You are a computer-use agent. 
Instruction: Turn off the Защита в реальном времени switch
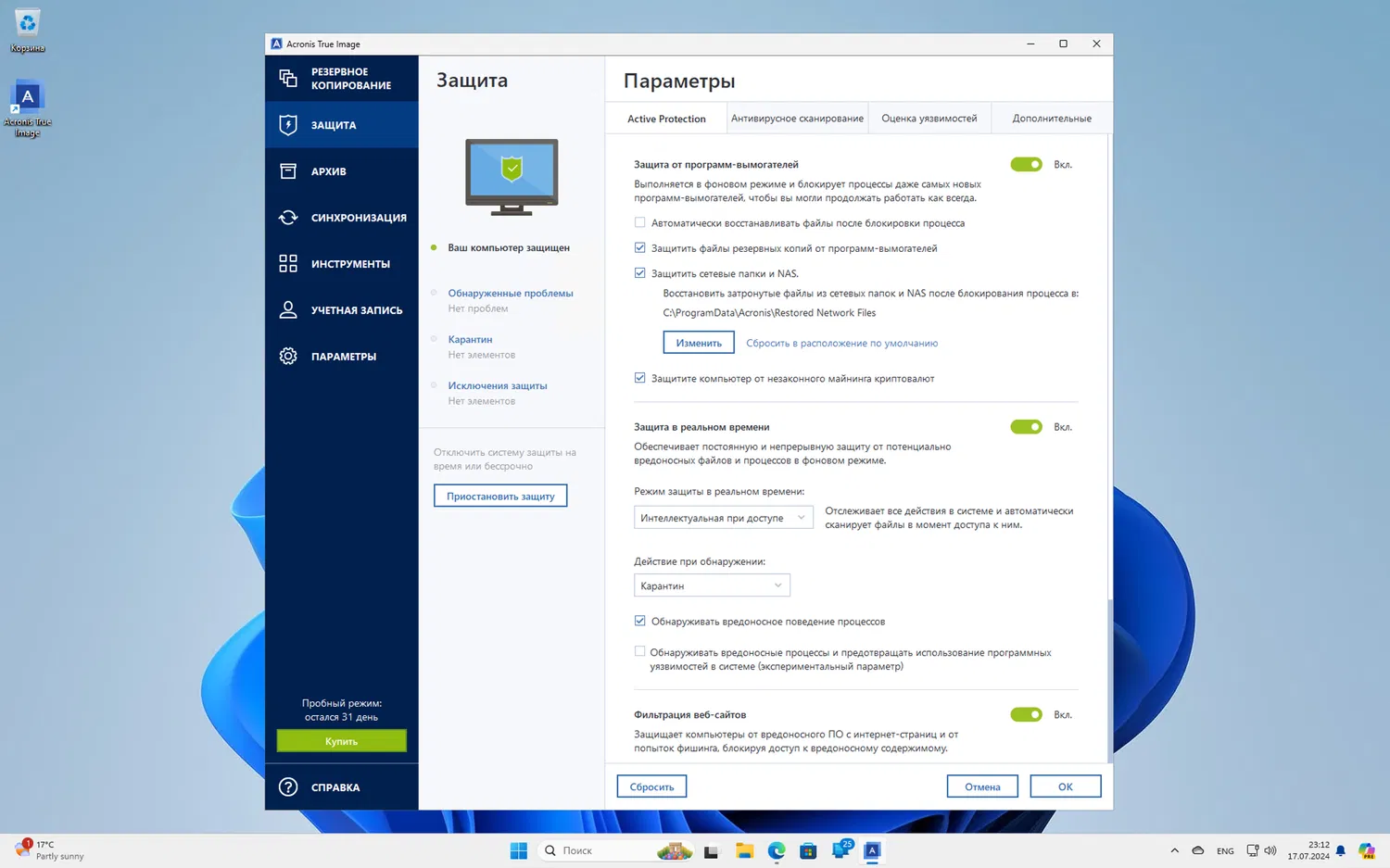pos(1026,427)
